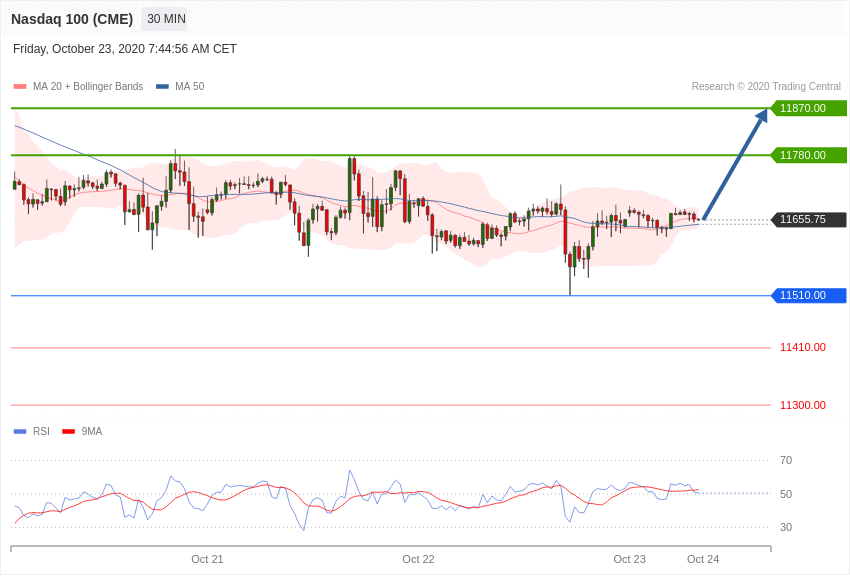The image size is (850, 576).
Task: Click the Oct 23 date axis label
Action: [629, 559]
